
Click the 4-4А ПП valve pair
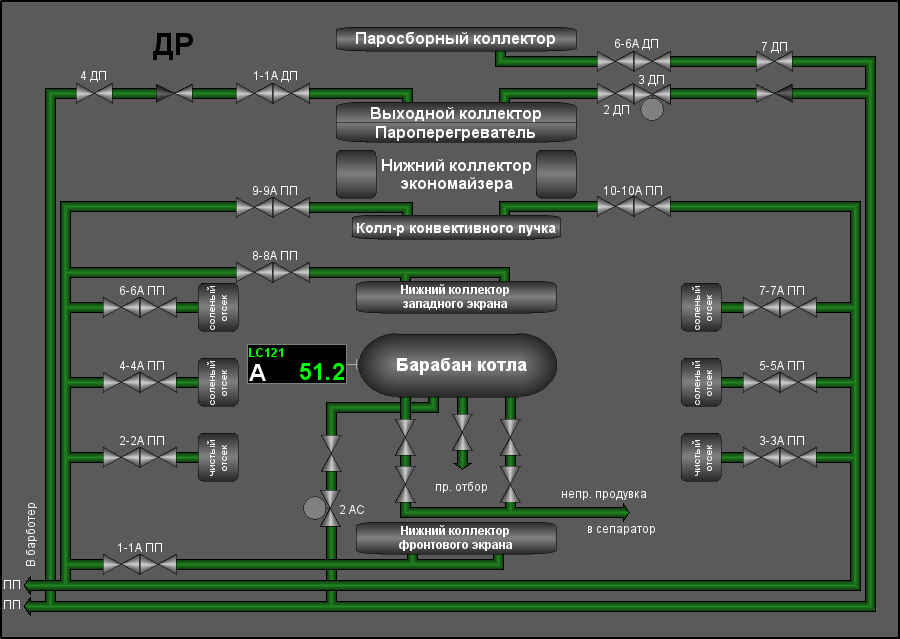[140, 382]
